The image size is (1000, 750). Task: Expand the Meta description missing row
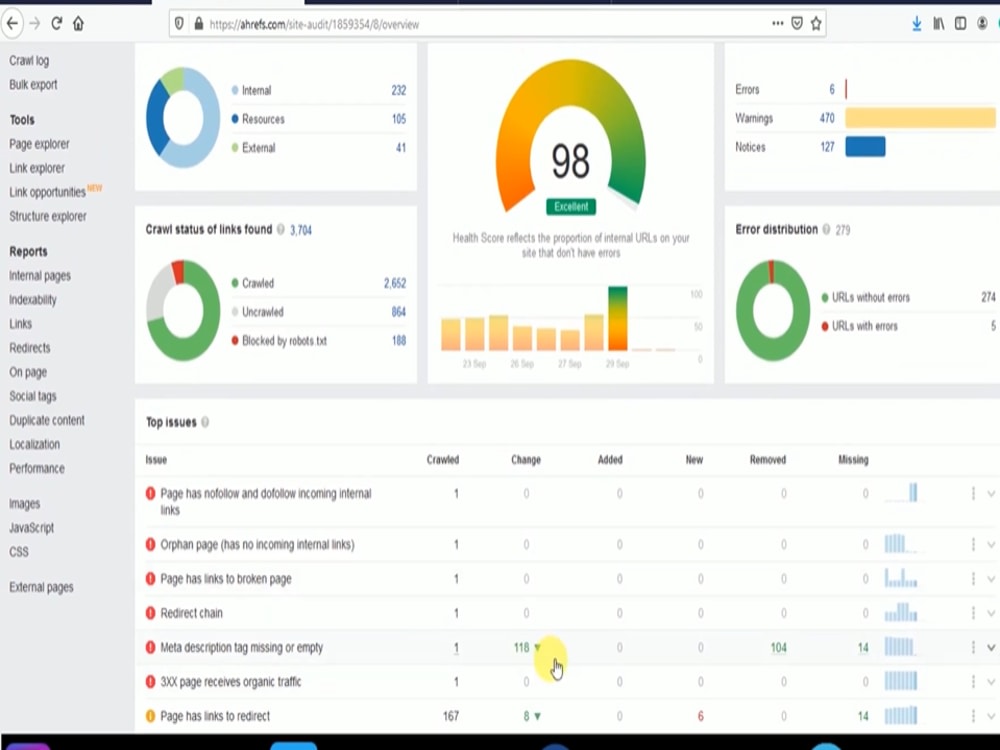(991, 647)
